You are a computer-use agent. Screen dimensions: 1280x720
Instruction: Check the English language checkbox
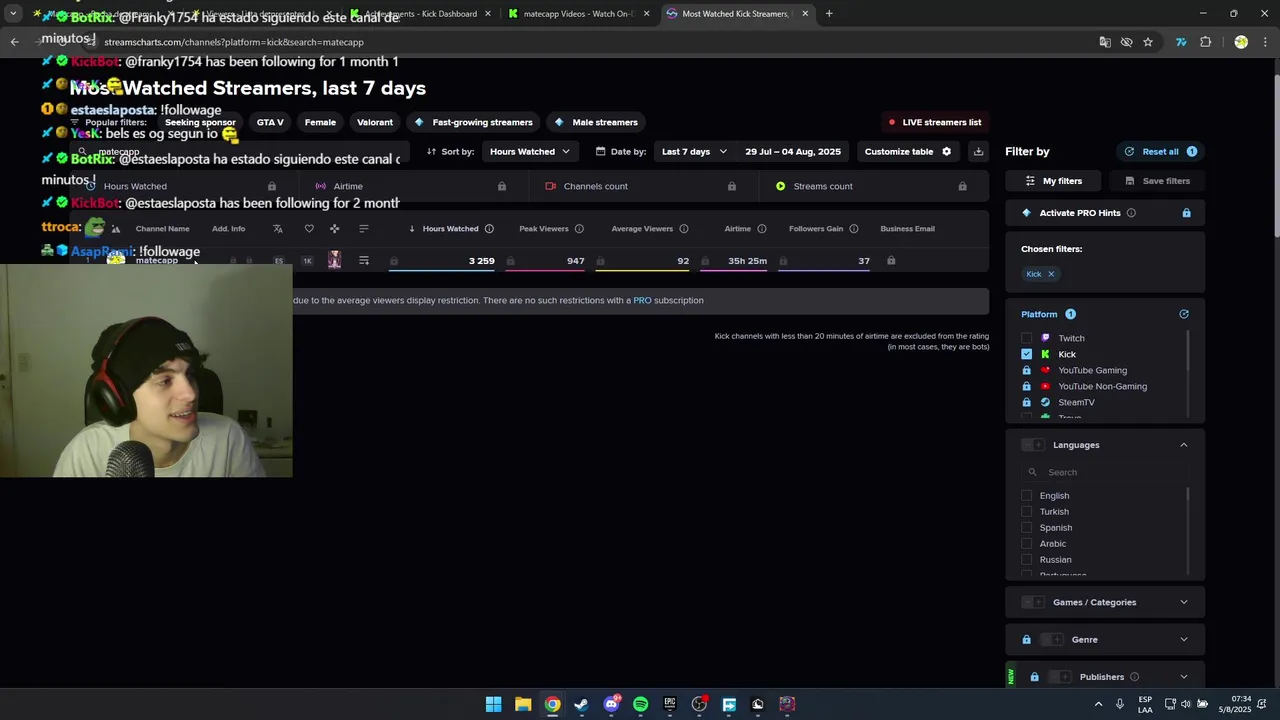pyautogui.click(x=1027, y=496)
